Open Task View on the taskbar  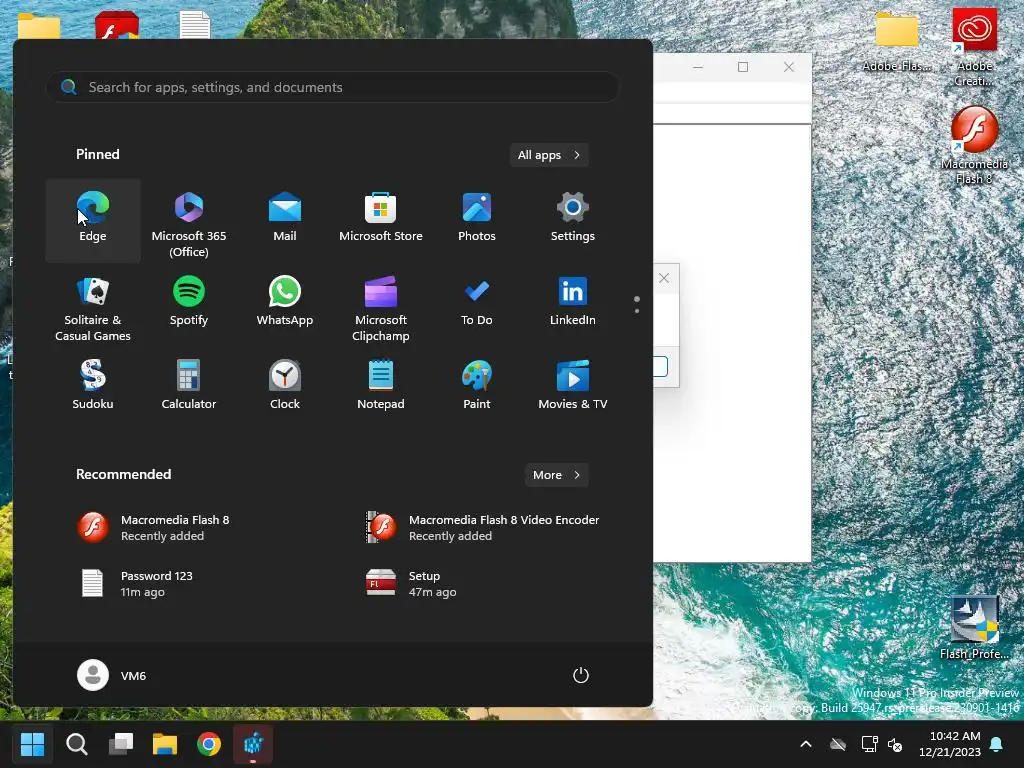(121, 744)
